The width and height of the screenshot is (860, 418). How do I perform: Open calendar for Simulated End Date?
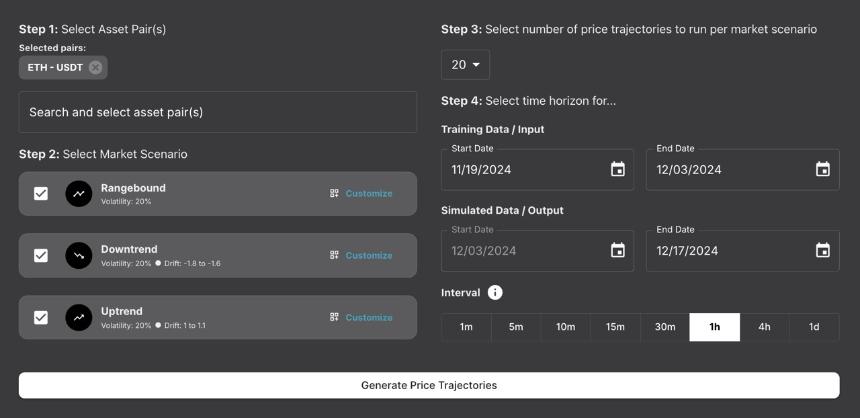coord(823,251)
